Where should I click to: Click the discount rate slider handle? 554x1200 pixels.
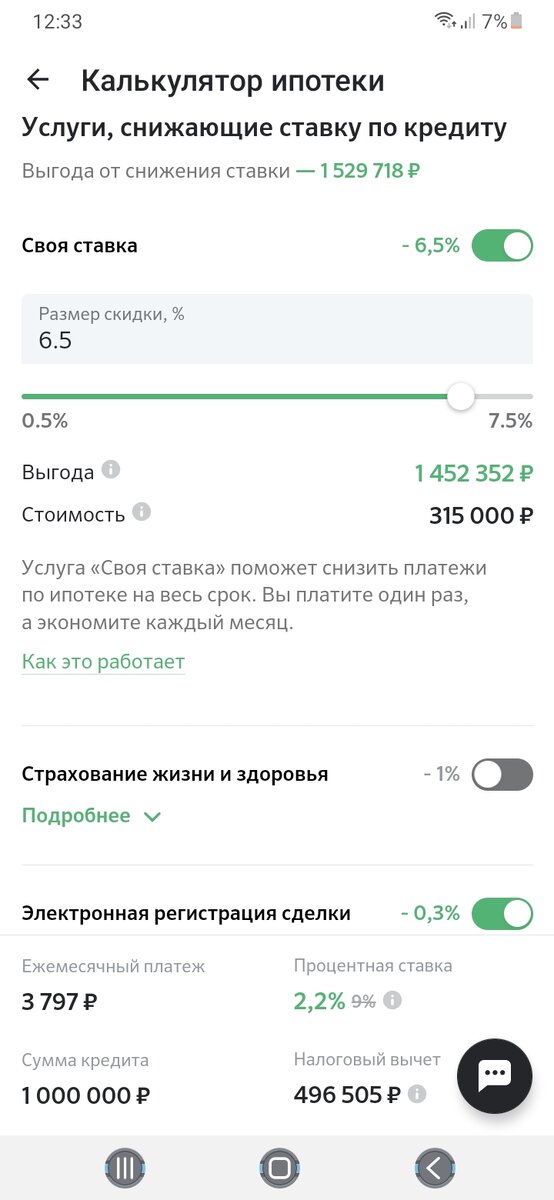pos(460,397)
